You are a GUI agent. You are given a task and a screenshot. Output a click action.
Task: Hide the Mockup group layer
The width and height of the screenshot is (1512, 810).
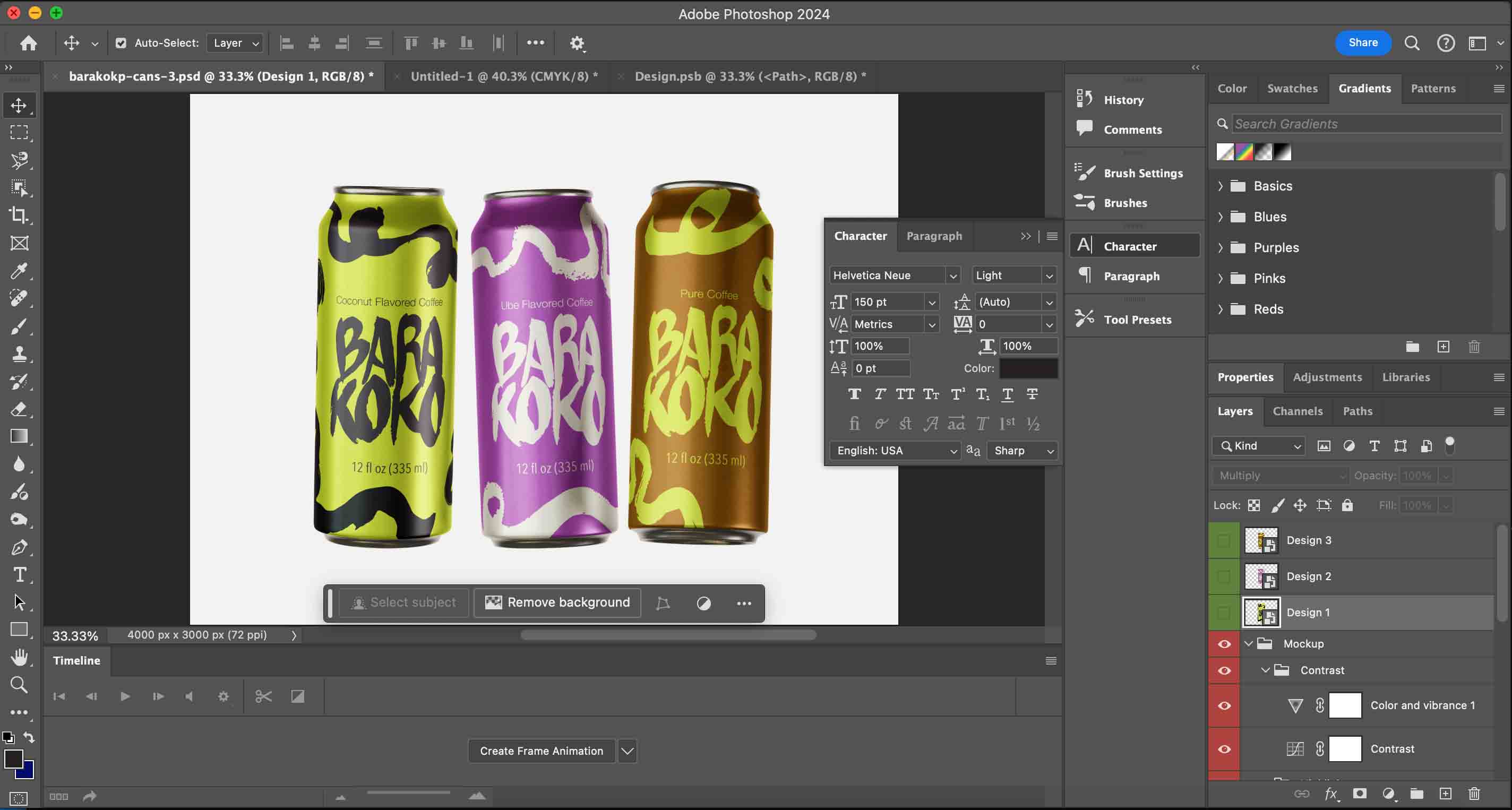point(1224,644)
